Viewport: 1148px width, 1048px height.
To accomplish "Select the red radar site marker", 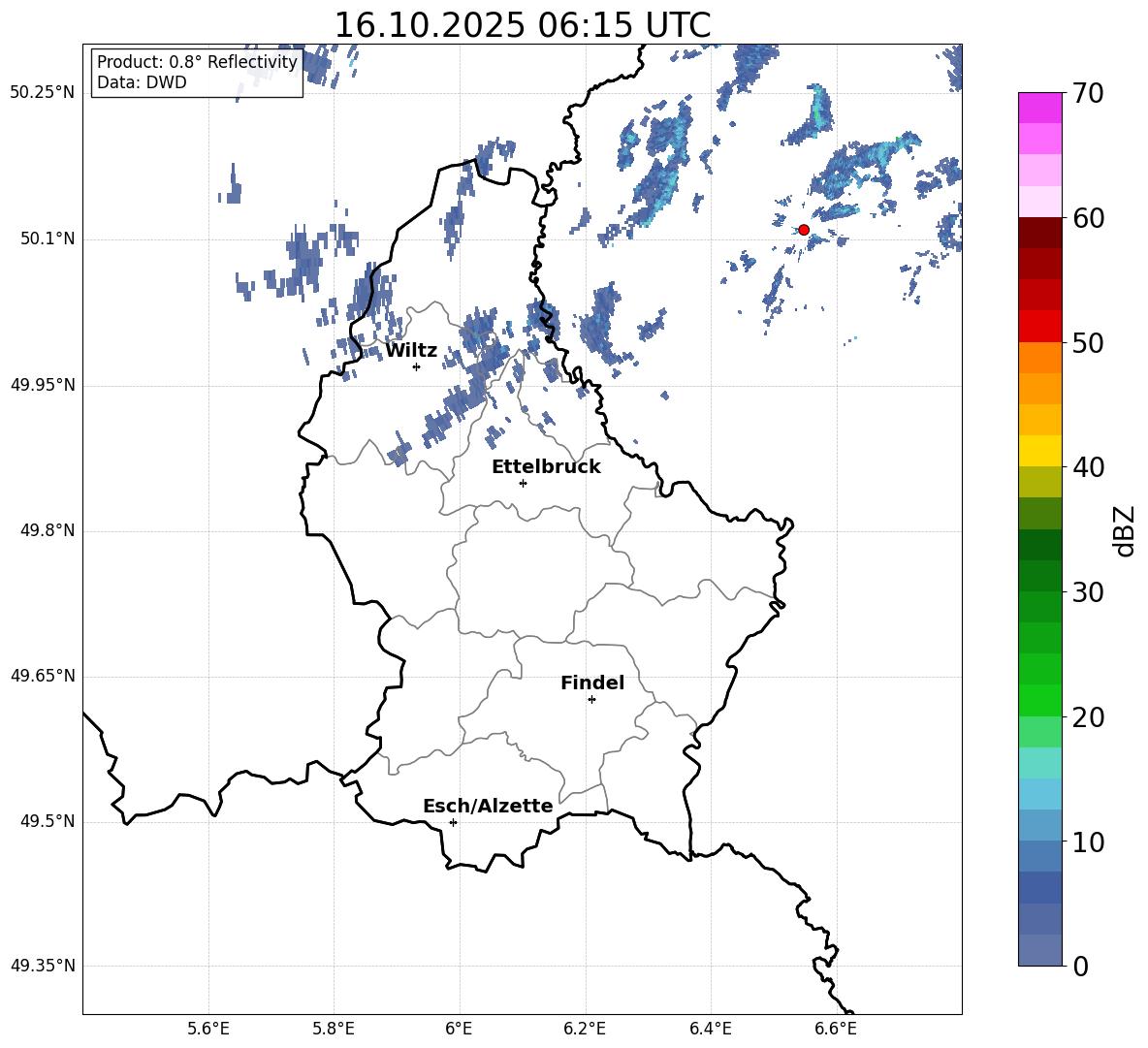I will pos(803,230).
